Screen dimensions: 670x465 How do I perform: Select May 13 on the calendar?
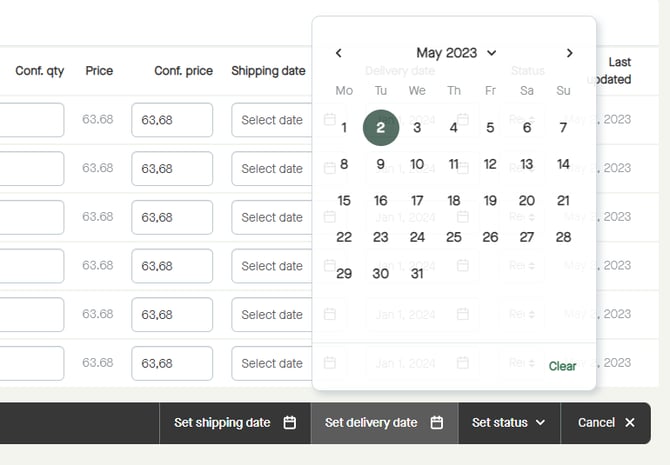527,164
